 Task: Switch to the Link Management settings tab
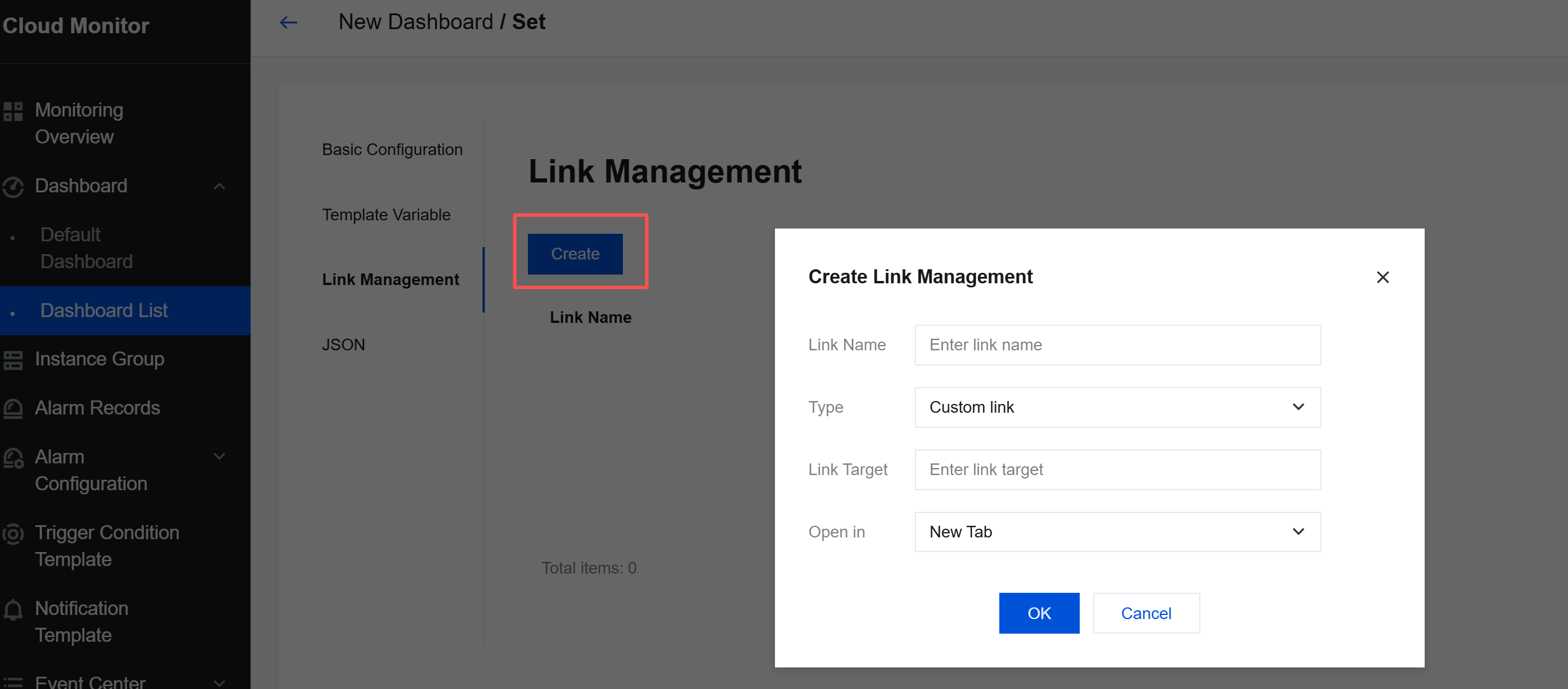(390, 280)
